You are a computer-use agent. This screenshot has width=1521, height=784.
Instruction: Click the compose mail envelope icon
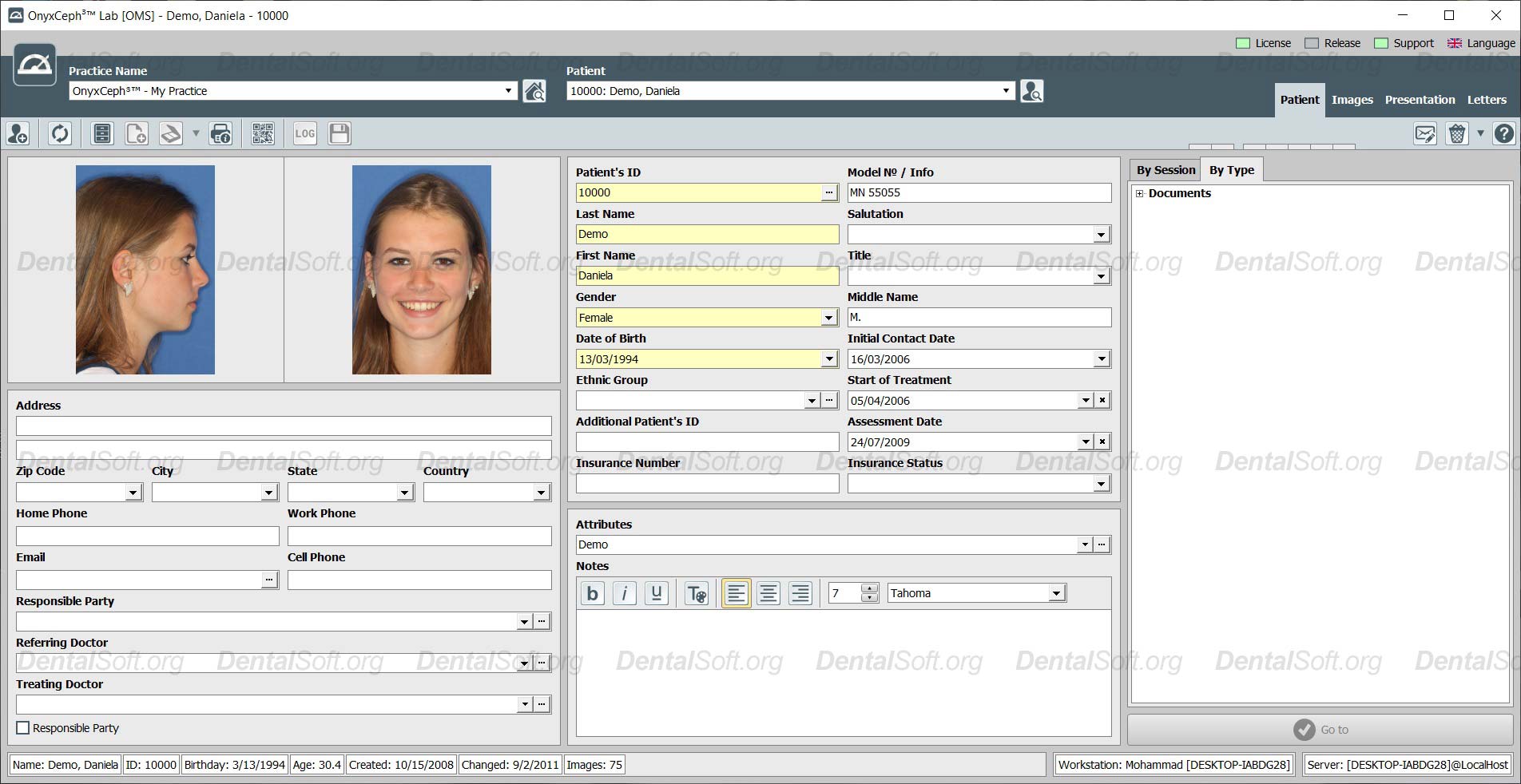[1425, 133]
